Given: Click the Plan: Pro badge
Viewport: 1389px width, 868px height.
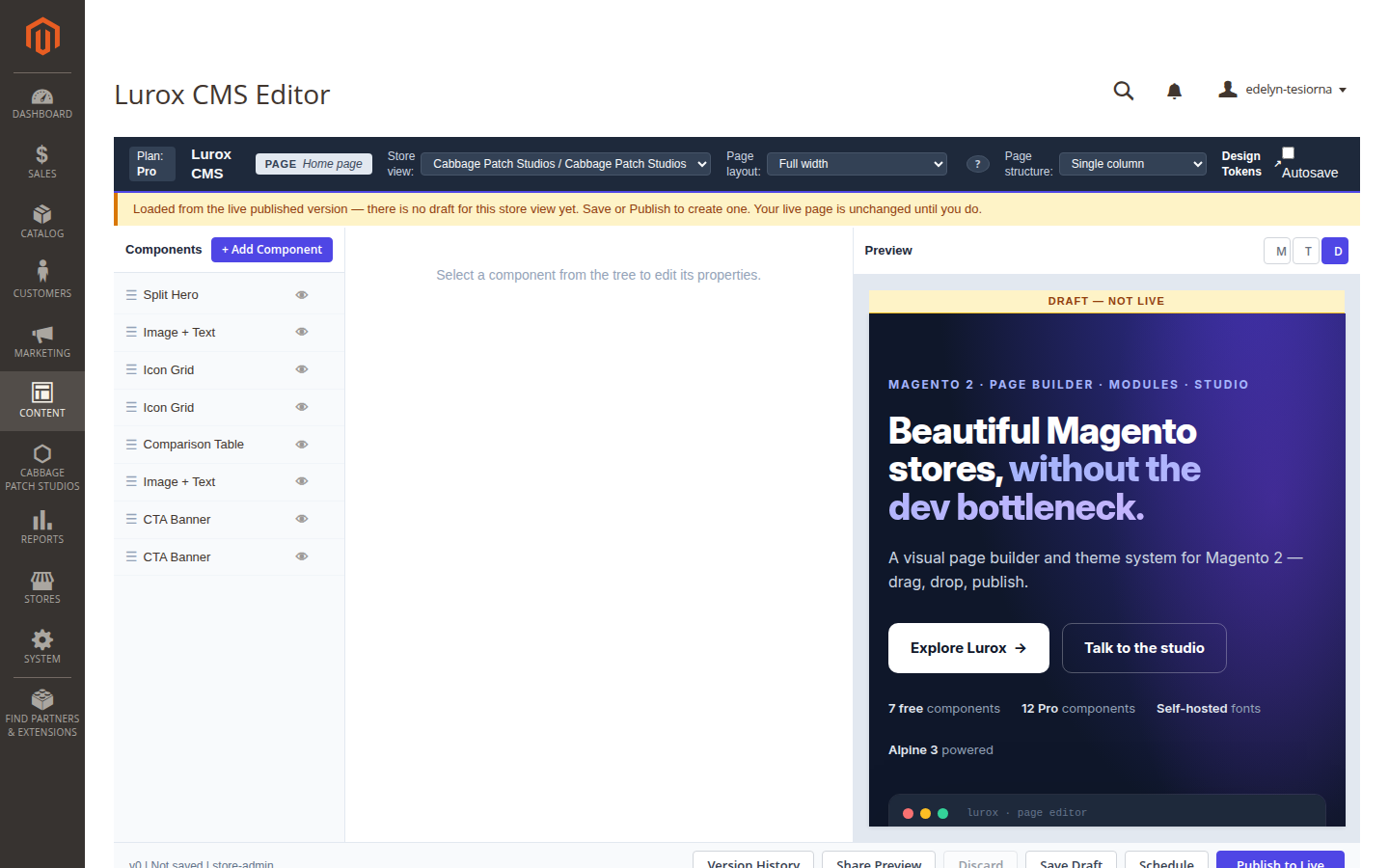Looking at the screenshot, I should pyautogui.click(x=151, y=164).
